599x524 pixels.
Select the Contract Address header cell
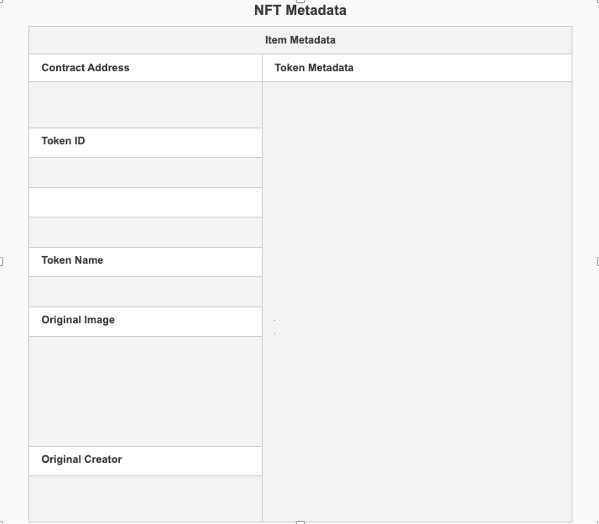pyautogui.click(x=146, y=68)
